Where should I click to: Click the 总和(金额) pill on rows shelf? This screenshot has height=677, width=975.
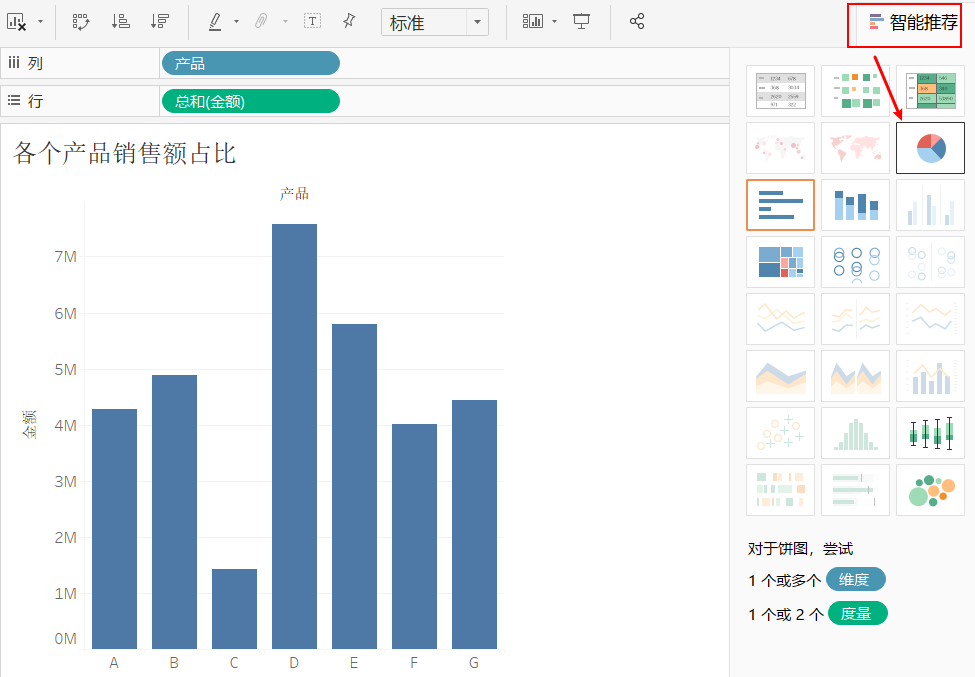(x=250, y=101)
